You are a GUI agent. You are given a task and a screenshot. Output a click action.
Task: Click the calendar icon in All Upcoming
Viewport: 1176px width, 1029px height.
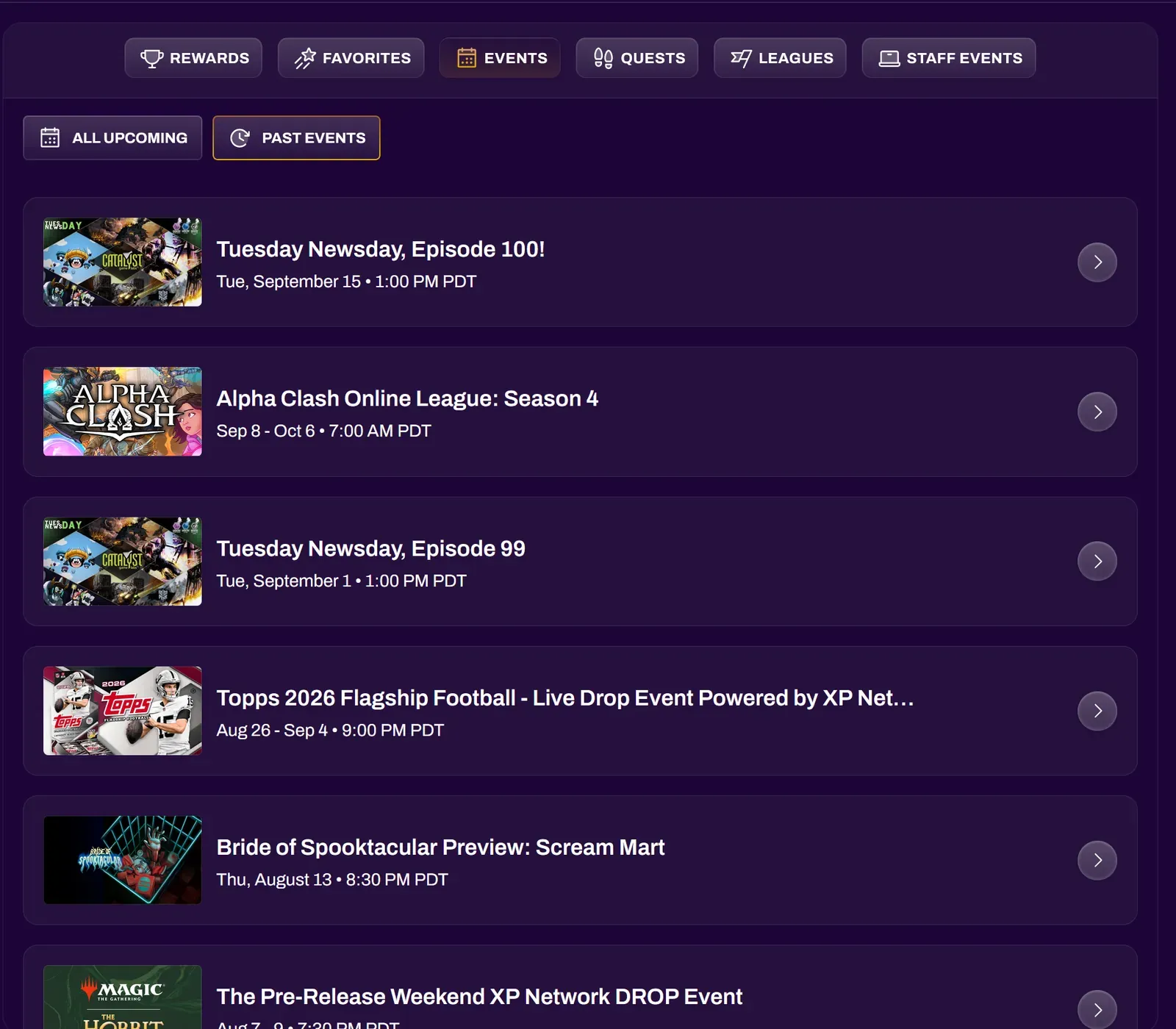[x=50, y=137]
